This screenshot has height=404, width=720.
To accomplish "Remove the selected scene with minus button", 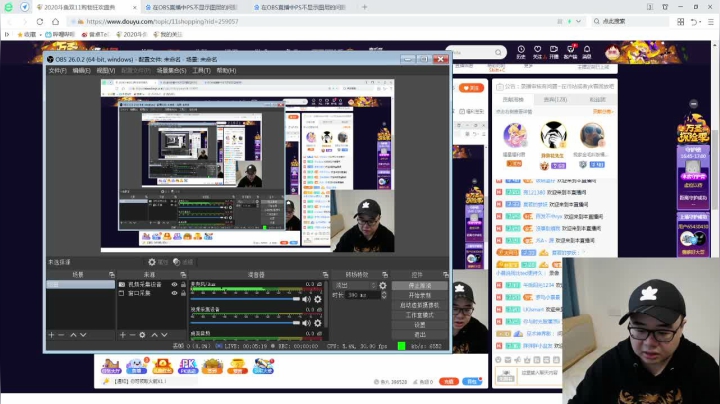I will click(x=61, y=335).
